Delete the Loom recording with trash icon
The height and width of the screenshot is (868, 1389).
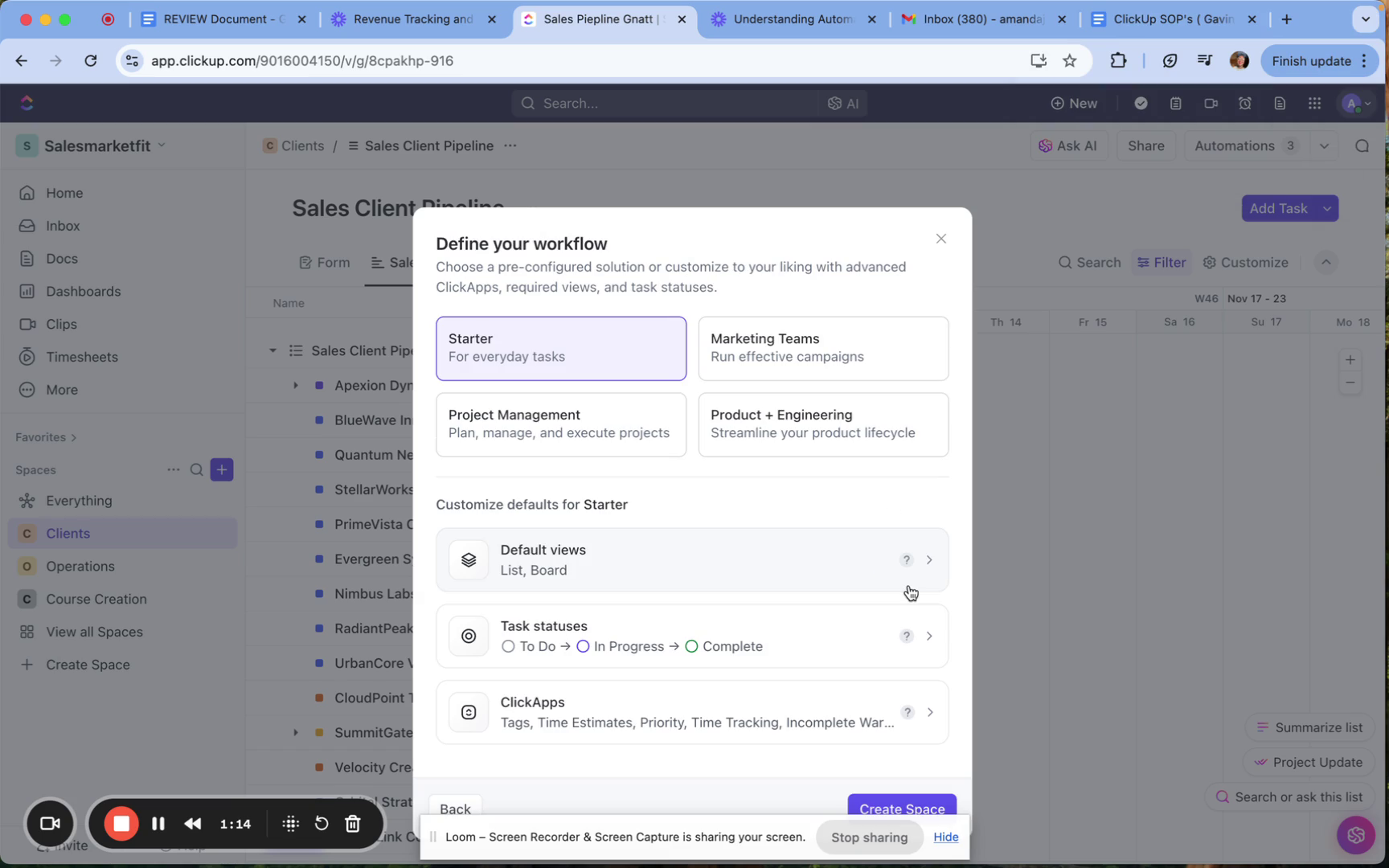(x=352, y=823)
